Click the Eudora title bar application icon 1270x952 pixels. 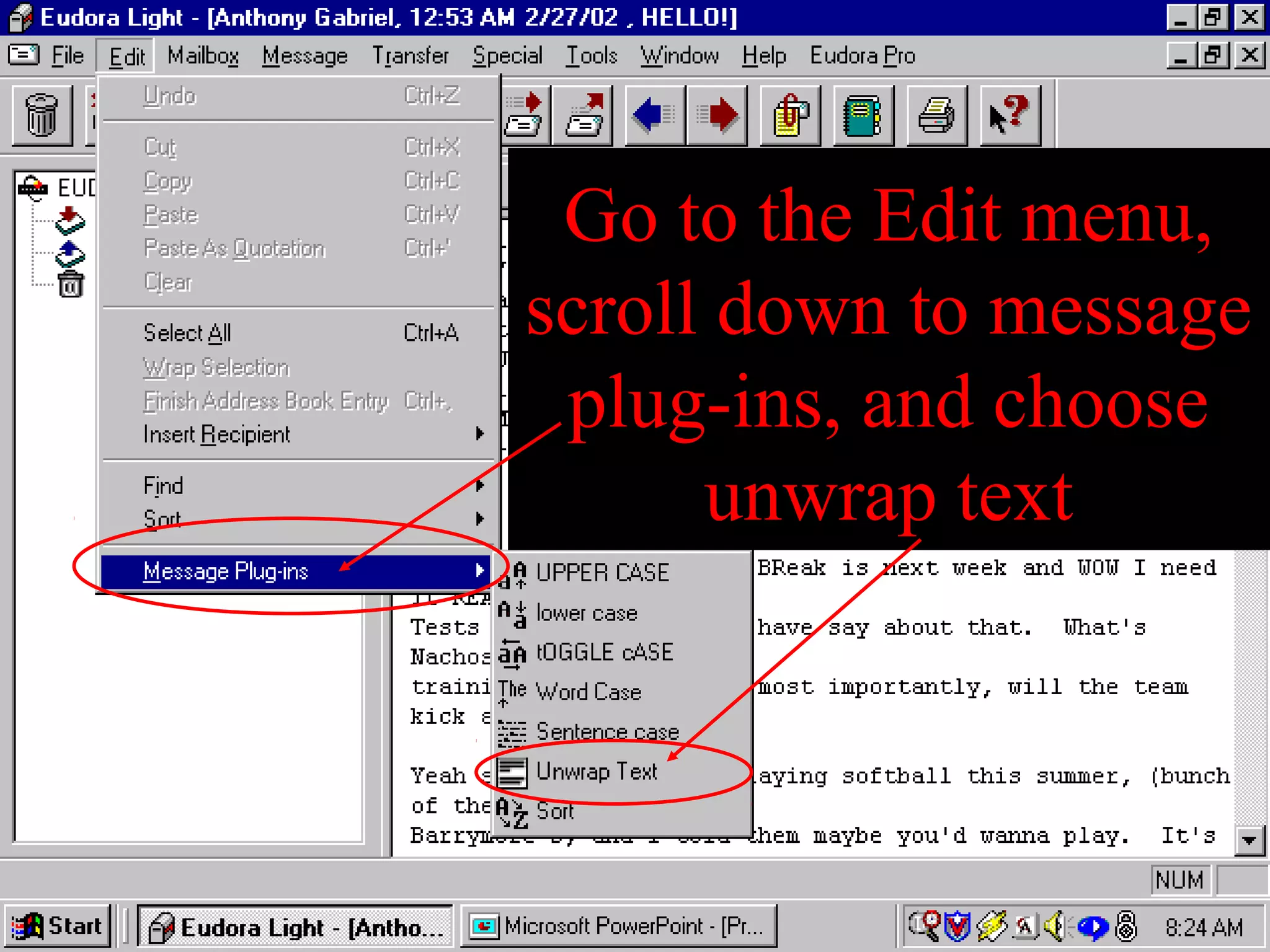[x=21, y=17]
